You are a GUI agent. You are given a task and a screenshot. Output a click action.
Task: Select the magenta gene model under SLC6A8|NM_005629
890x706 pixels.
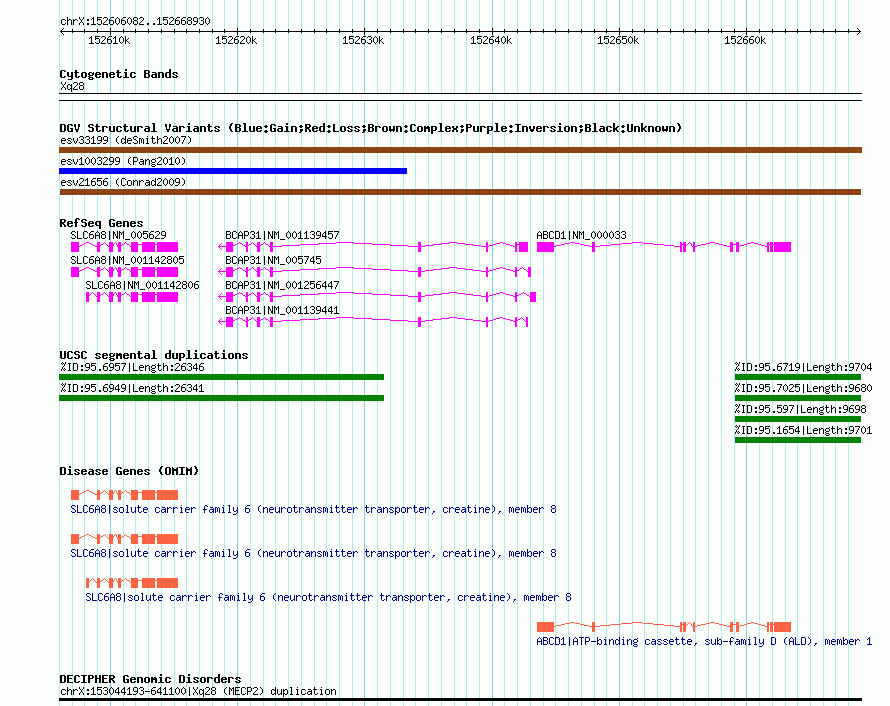124,247
